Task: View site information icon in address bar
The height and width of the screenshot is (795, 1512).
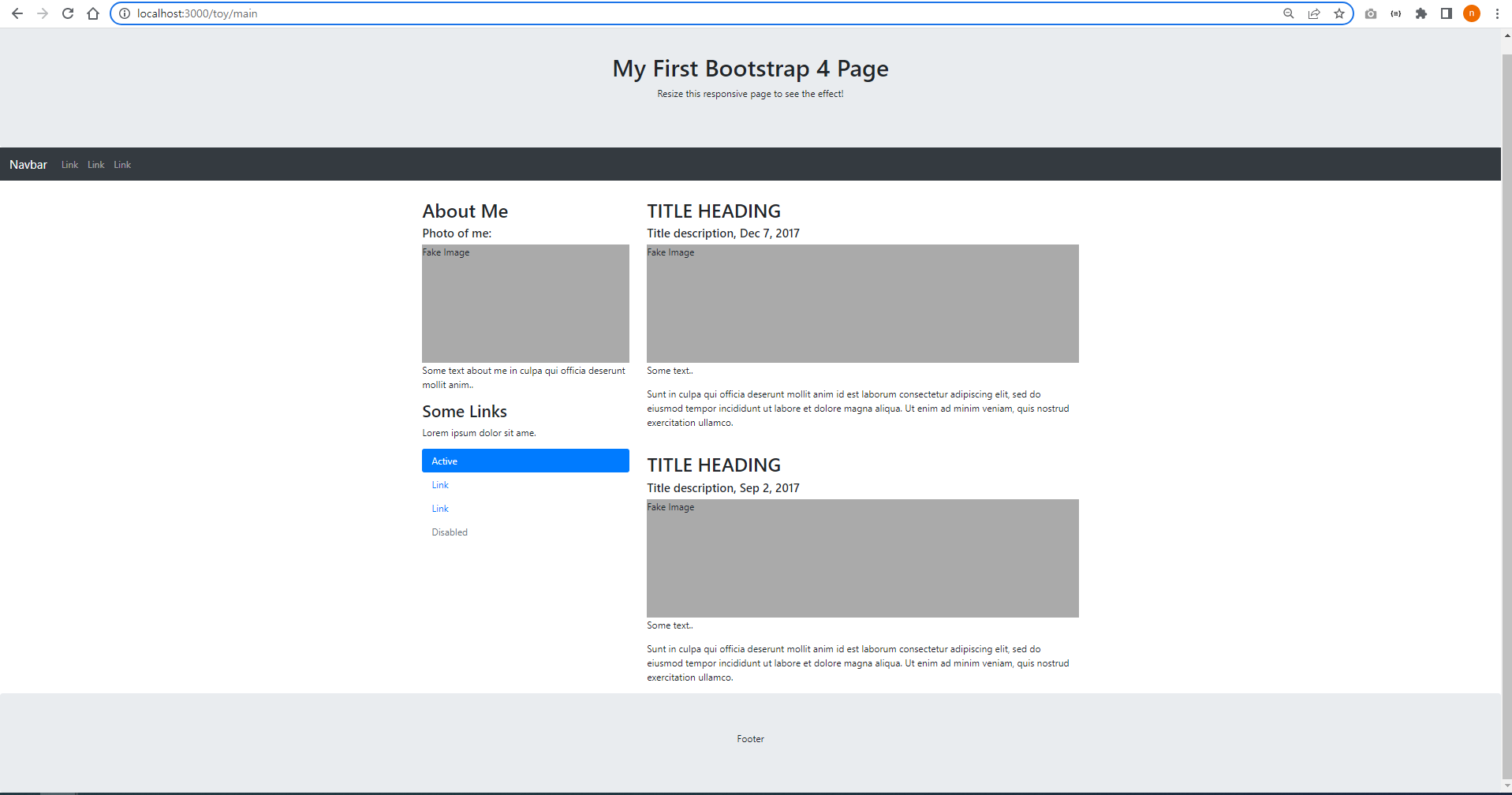Action: (x=125, y=13)
